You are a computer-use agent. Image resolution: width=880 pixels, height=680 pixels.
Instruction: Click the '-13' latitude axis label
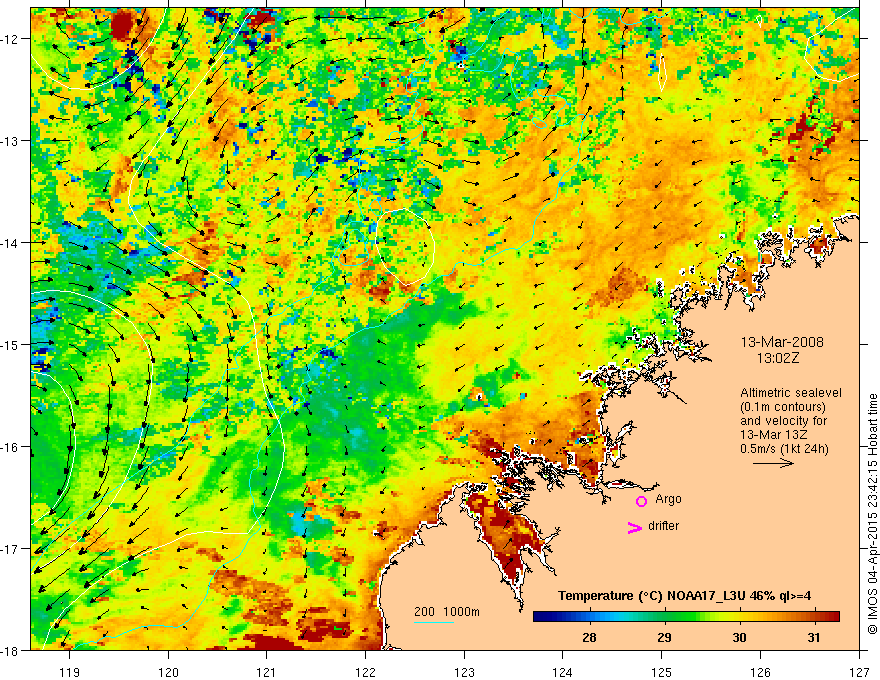point(11,141)
